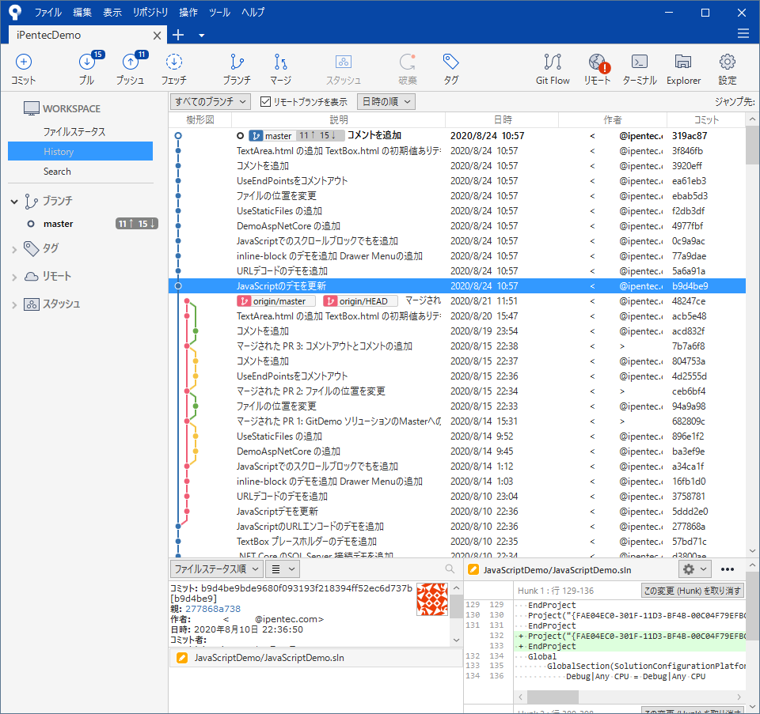Select commit 319ac87 コメントを追加
The height and width of the screenshot is (714, 760).
tap(457, 136)
